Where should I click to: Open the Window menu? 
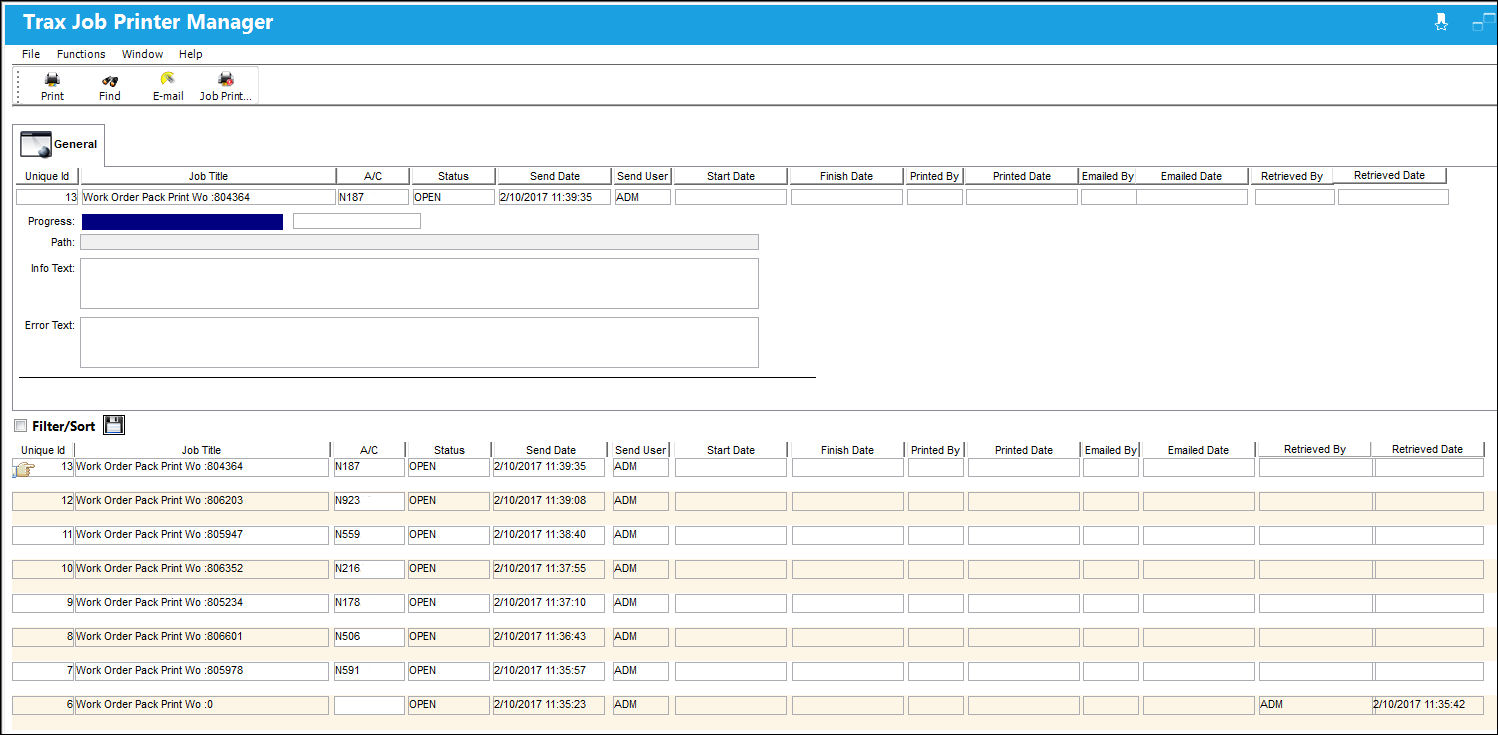click(x=142, y=54)
